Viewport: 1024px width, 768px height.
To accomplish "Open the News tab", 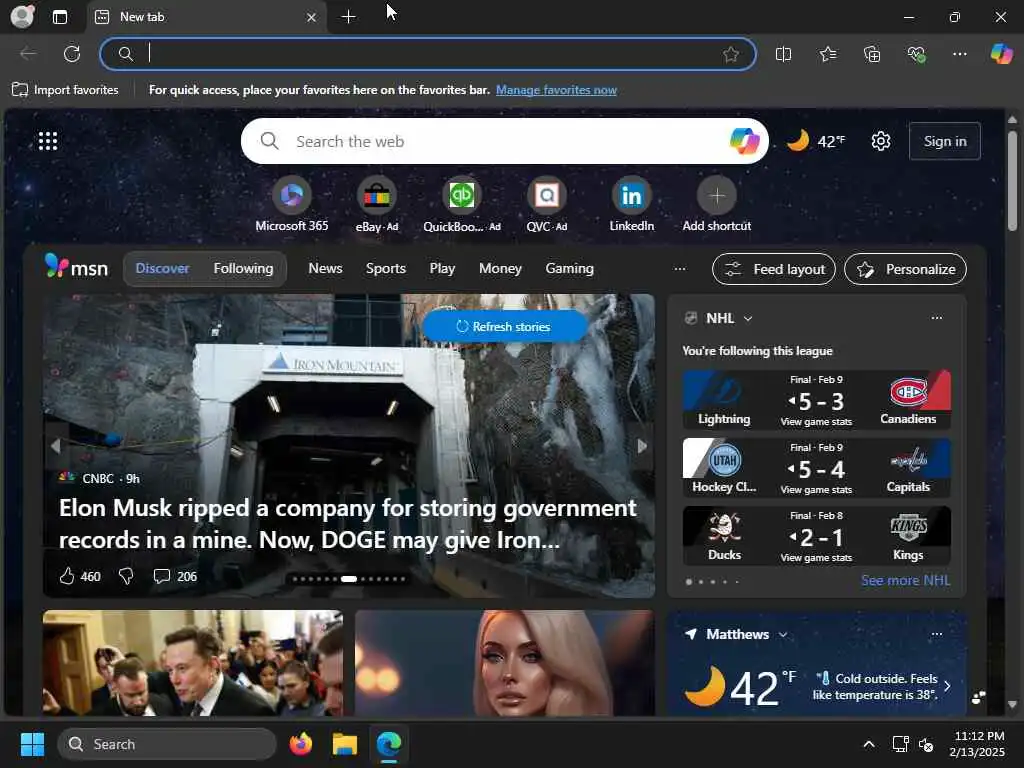I will [325, 268].
